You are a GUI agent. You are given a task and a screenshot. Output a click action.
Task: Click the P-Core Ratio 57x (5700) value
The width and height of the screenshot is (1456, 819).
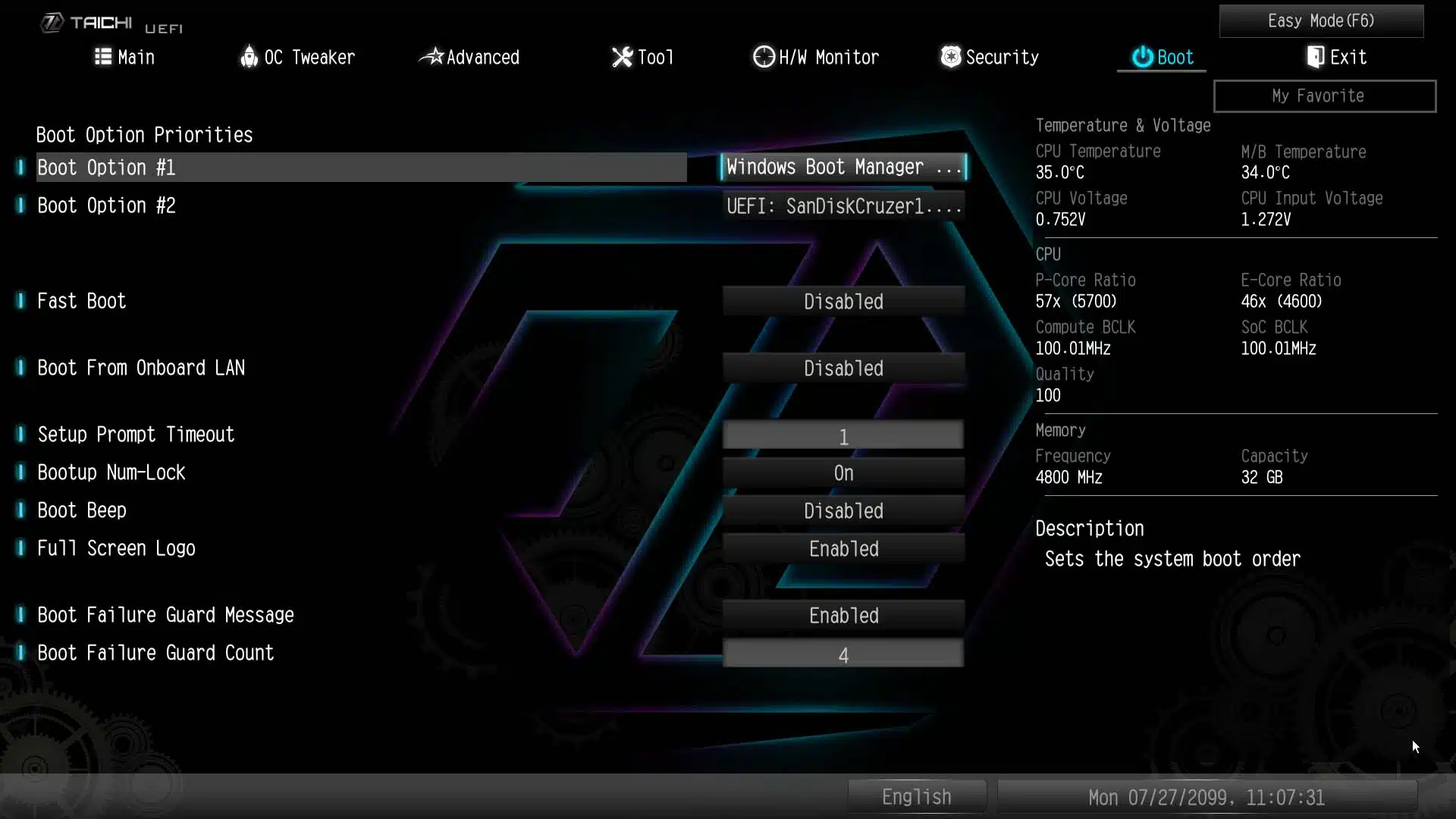coord(1076,302)
